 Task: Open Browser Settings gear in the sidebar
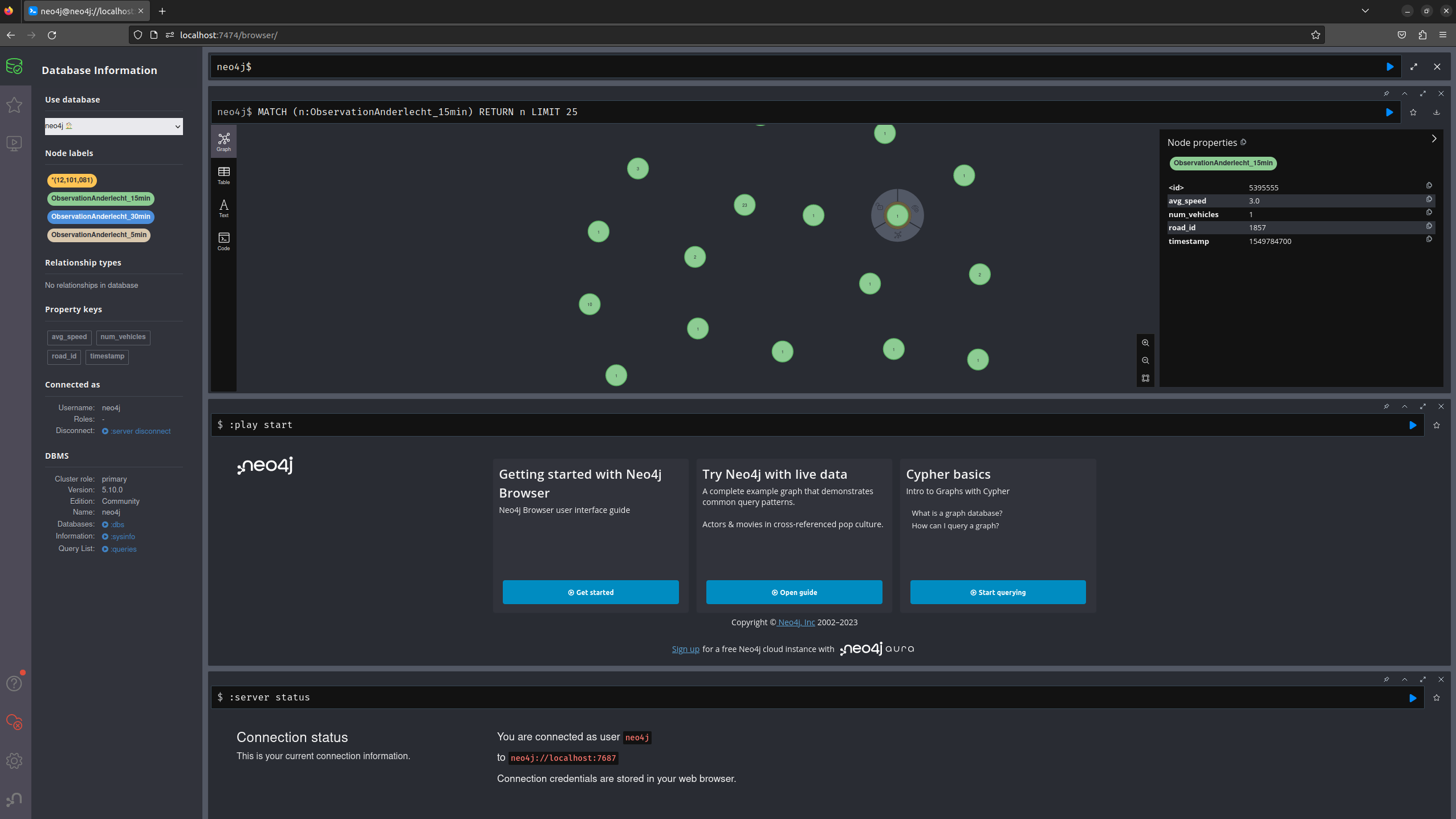coord(14,760)
